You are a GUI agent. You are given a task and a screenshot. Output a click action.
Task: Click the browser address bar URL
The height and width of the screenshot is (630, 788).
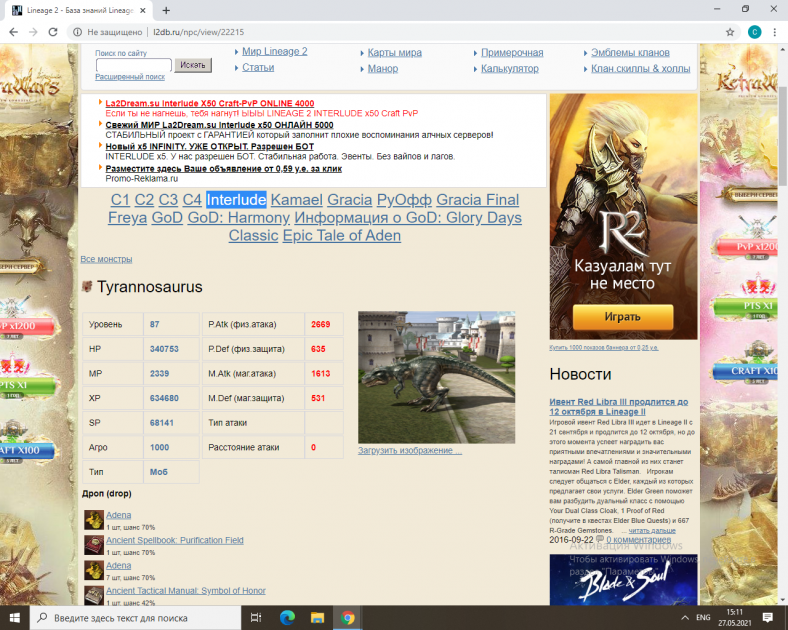[x=199, y=32]
